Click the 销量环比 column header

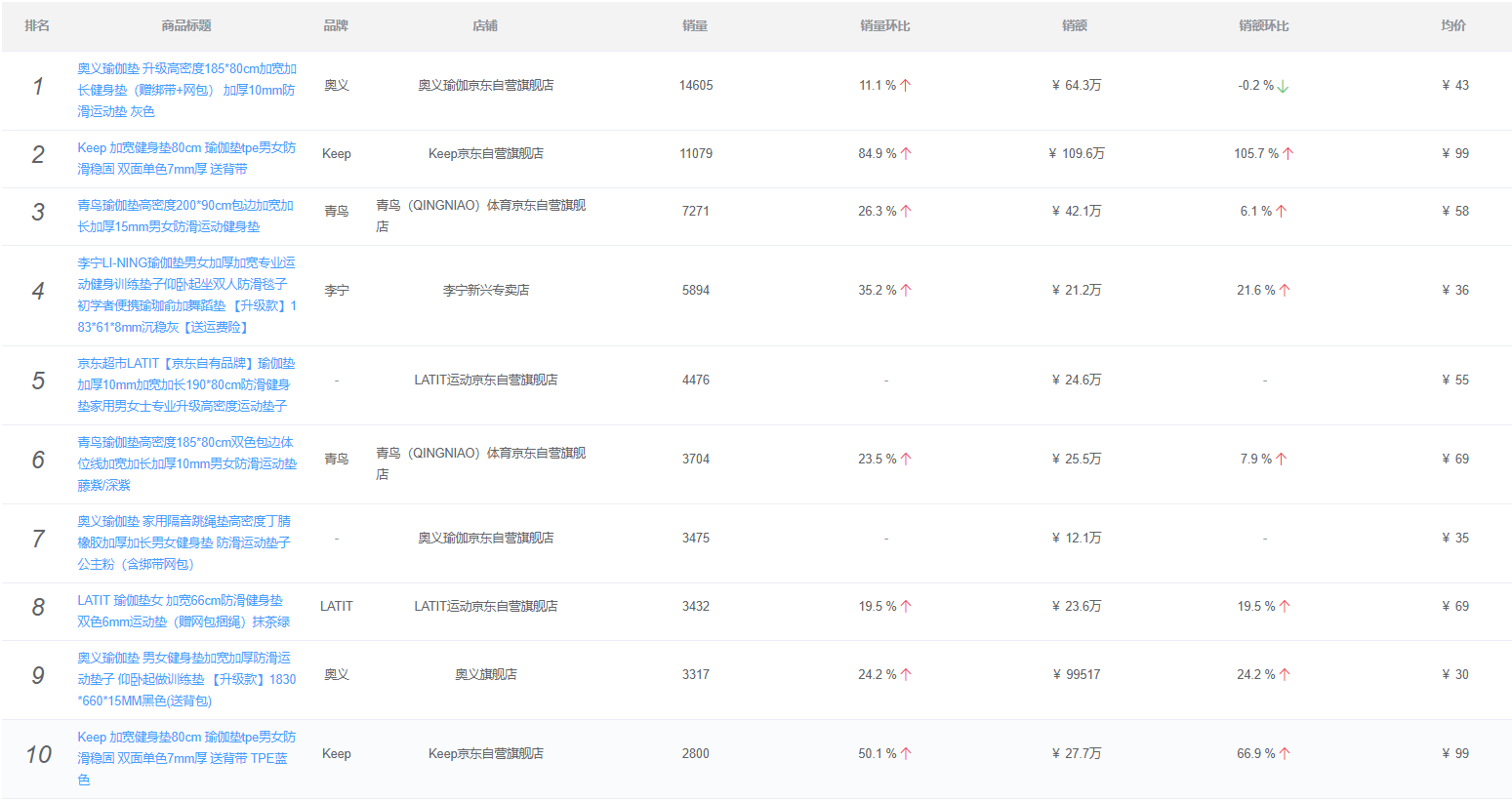[885, 25]
